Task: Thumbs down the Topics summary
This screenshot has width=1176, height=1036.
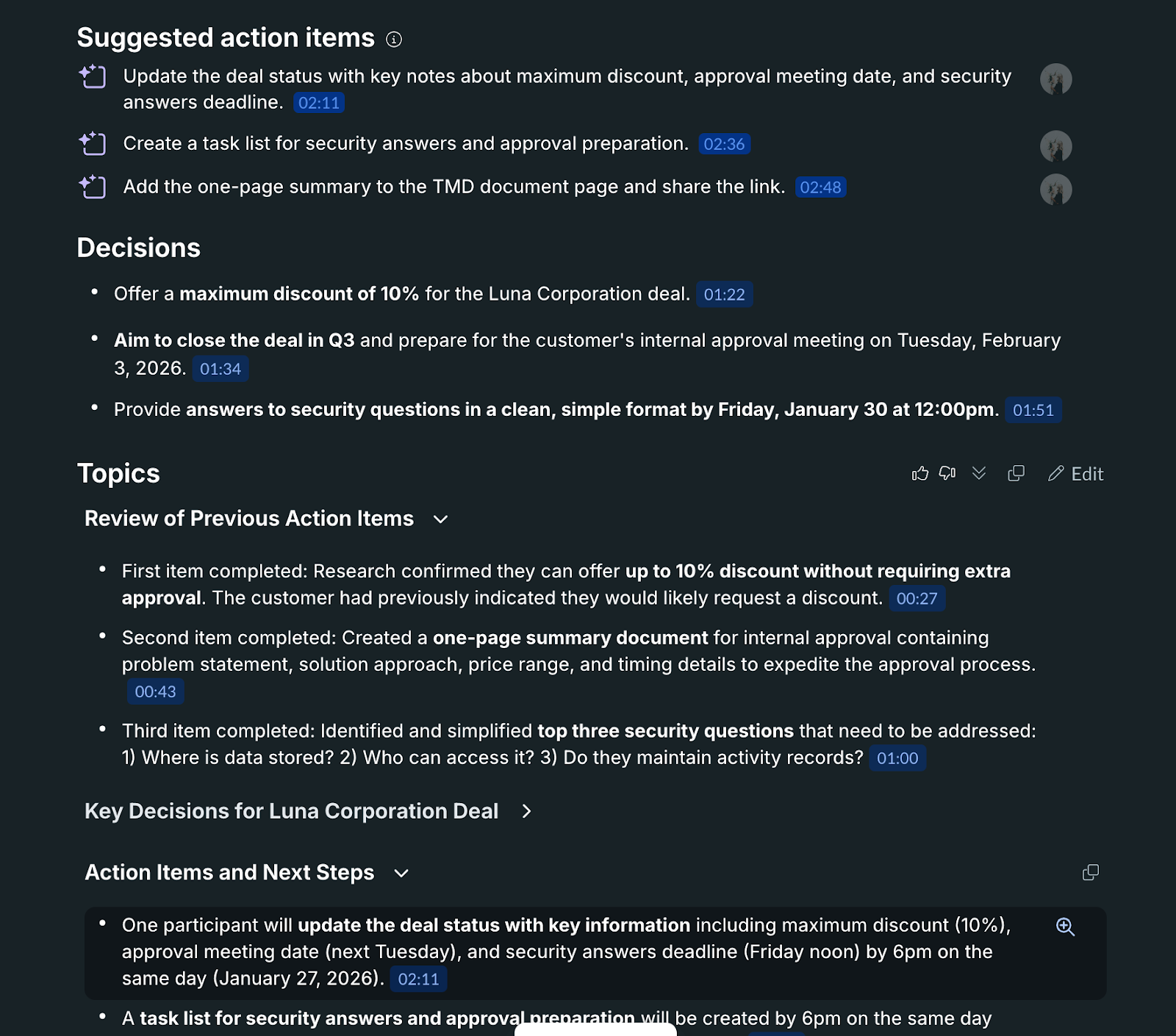Action: 947,474
